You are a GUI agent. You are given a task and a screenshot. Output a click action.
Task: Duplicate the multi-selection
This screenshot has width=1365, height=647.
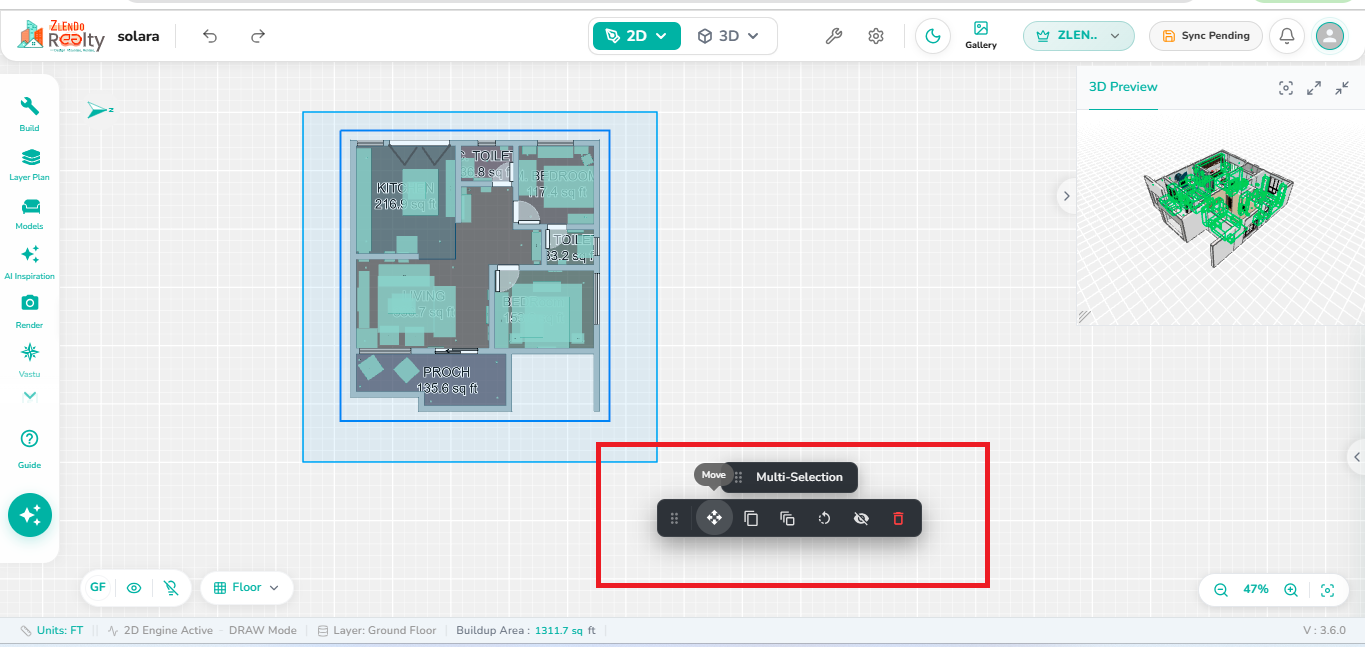(788, 518)
